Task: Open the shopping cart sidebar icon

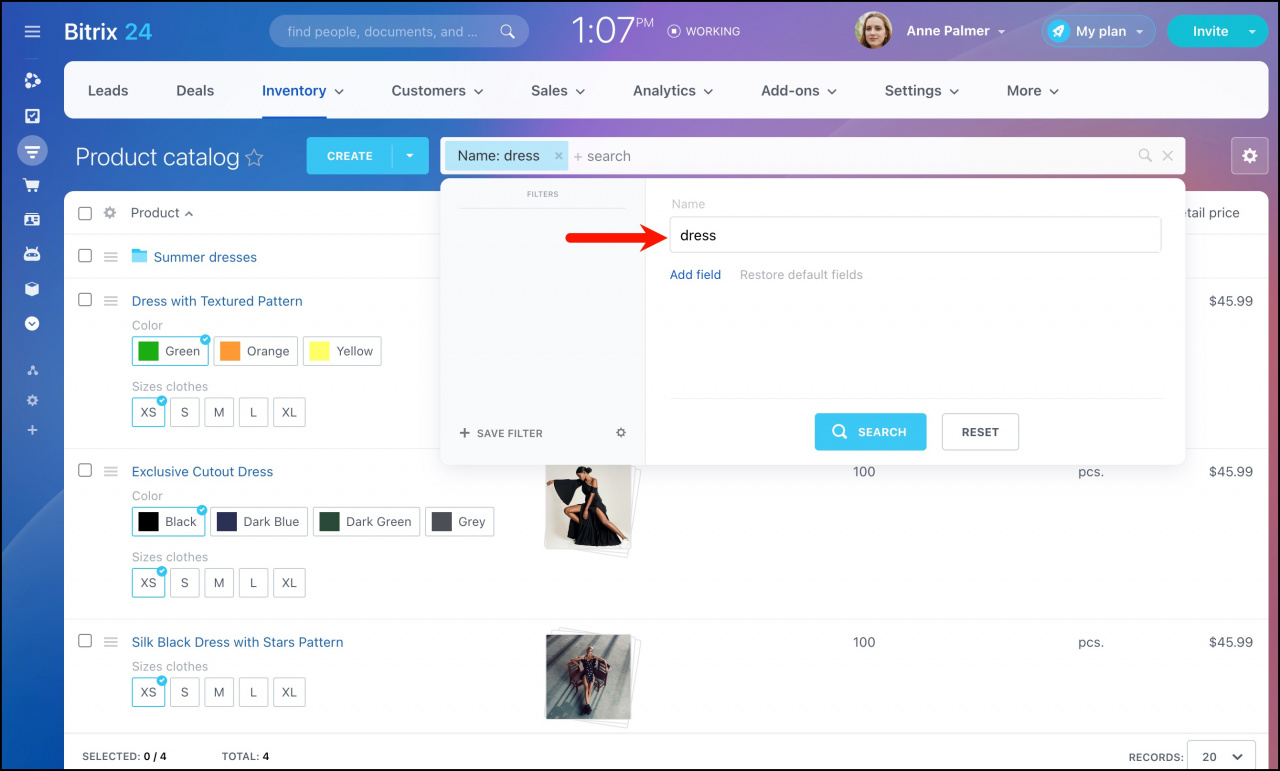Action: pyautogui.click(x=32, y=185)
